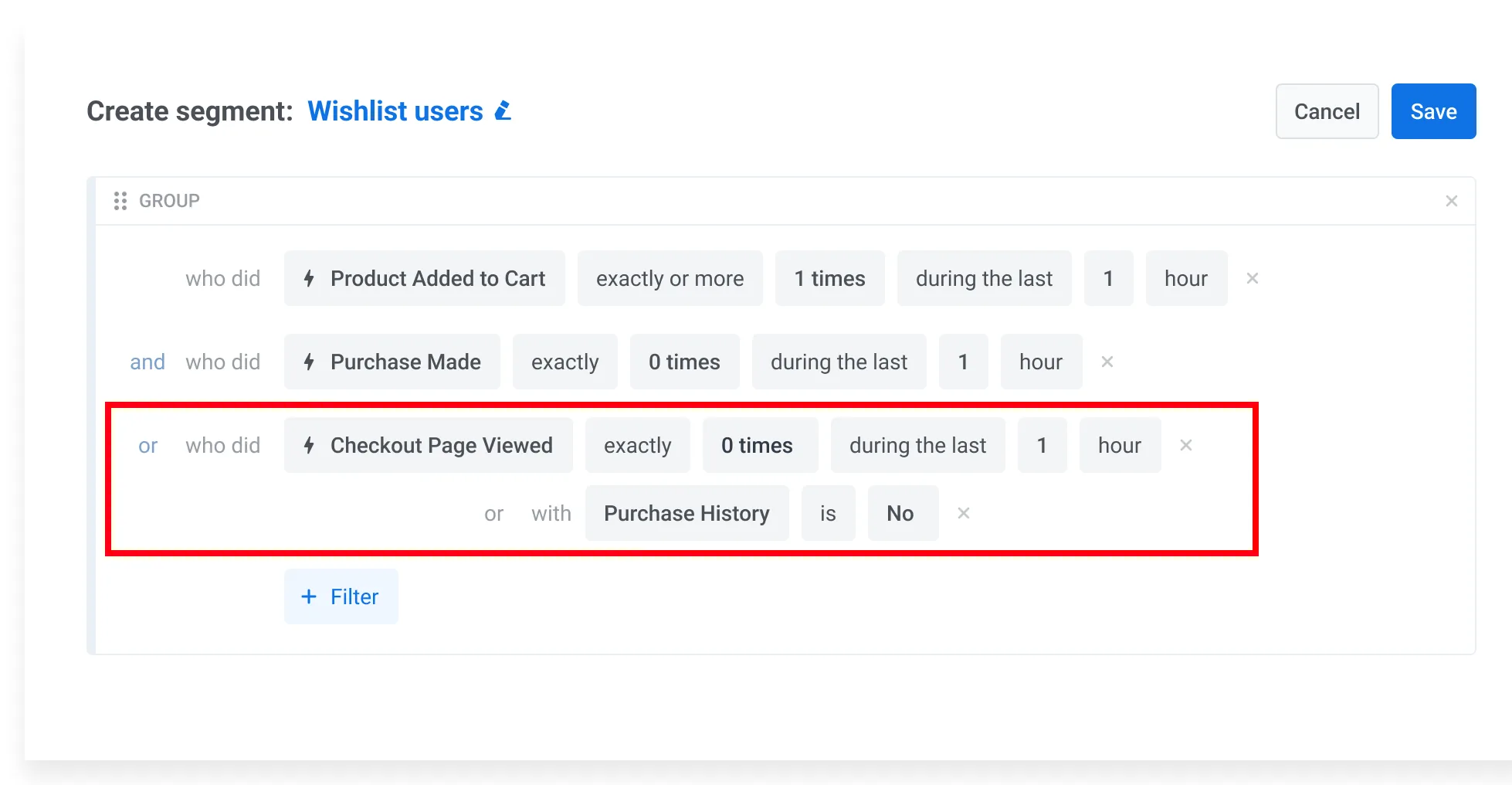Remove the Product Added to Cart condition
The height and width of the screenshot is (785, 1512).
[x=1252, y=278]
